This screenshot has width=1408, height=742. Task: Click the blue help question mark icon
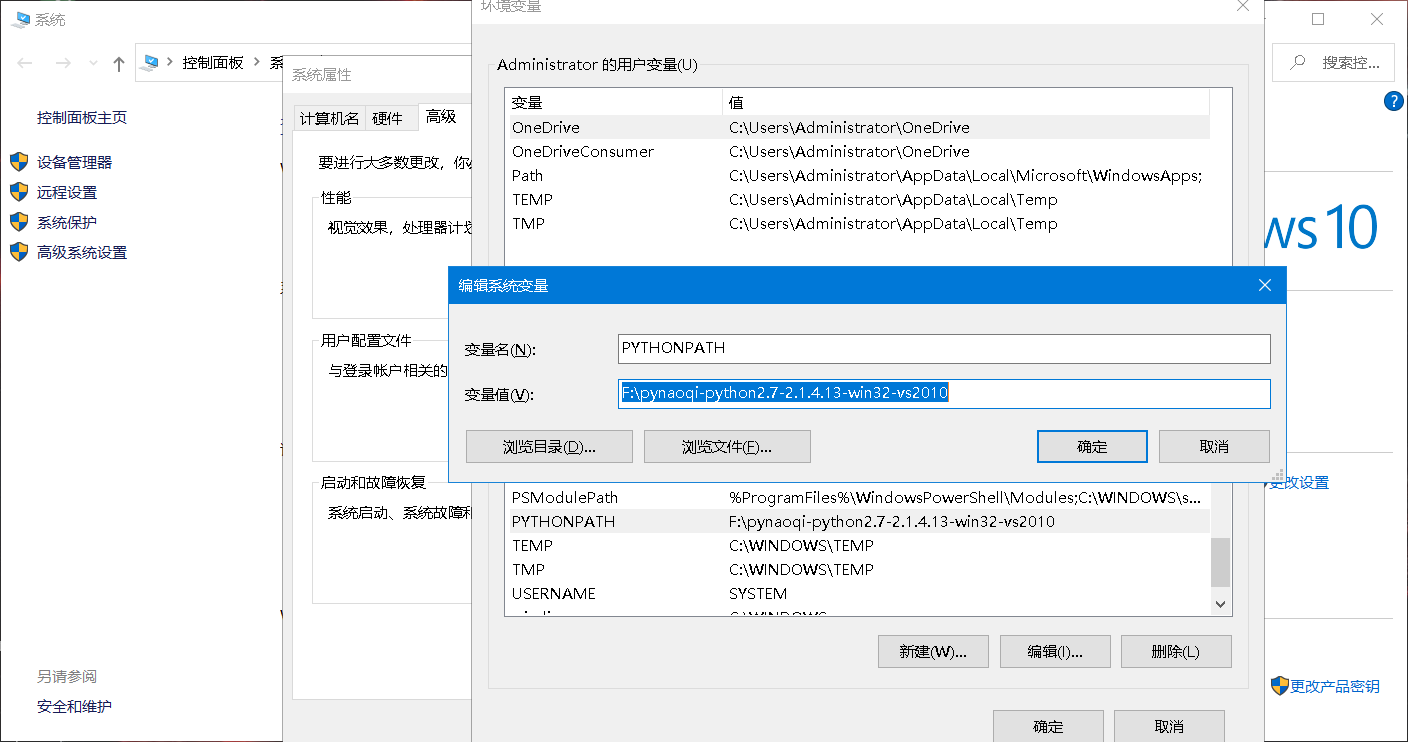tap(1394, 100)
